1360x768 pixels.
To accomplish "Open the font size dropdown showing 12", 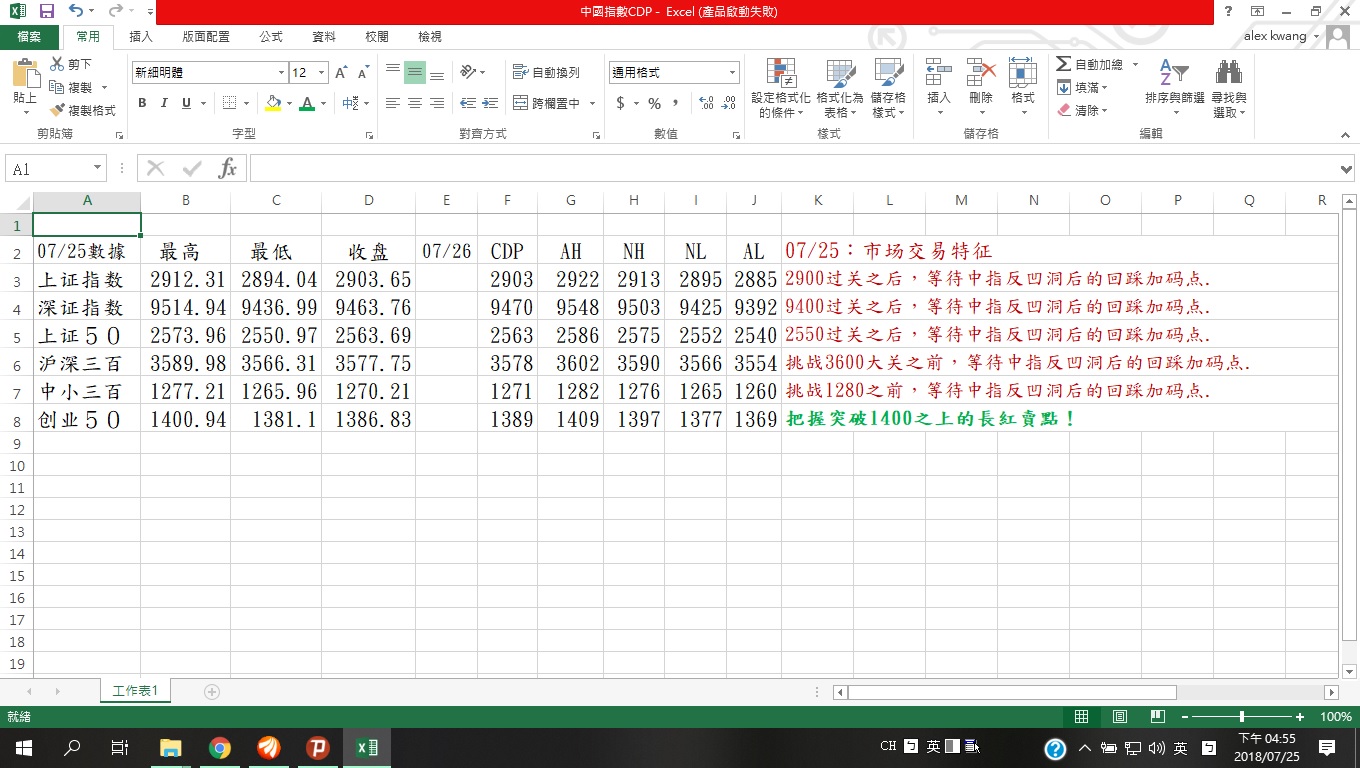I will pyautogui.click(x=321, y=73).
